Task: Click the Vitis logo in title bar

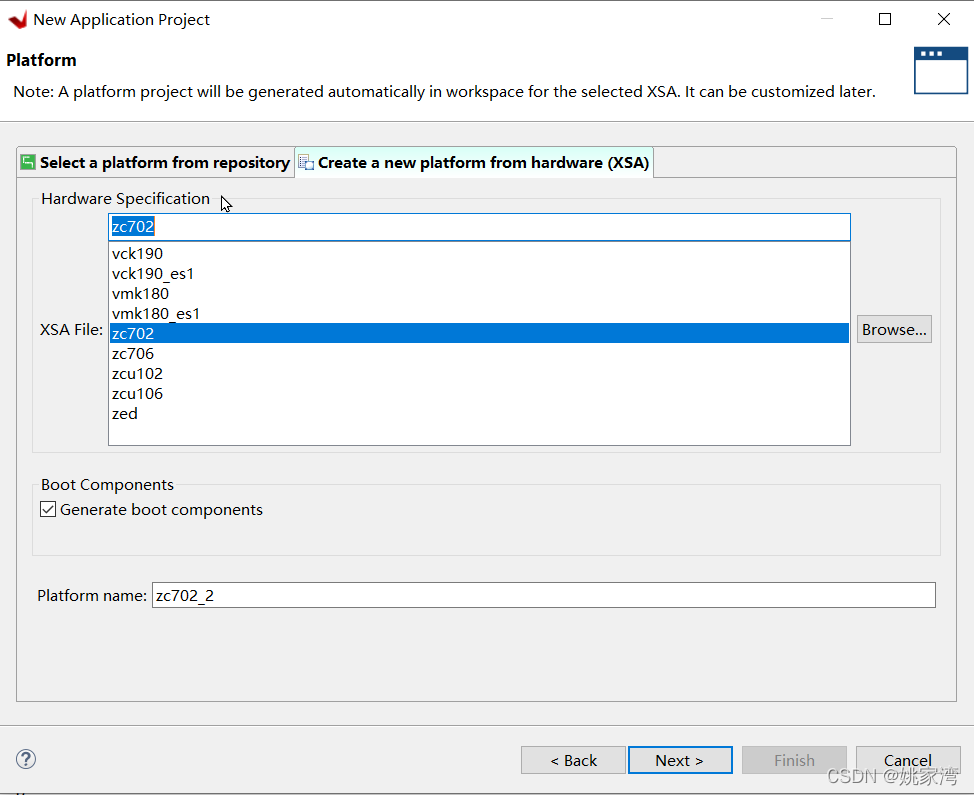Action: coord(17,19)
